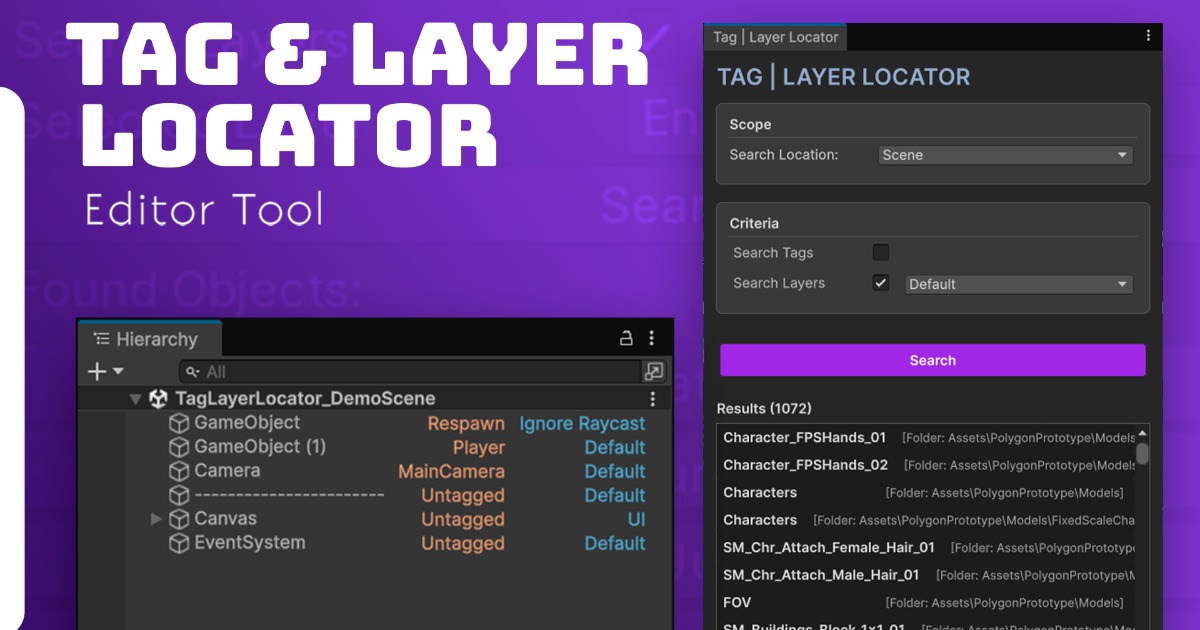Disable the Search Layers checkbox
The height and width of the screenshot is (630, 1200).
pos(880,283)
